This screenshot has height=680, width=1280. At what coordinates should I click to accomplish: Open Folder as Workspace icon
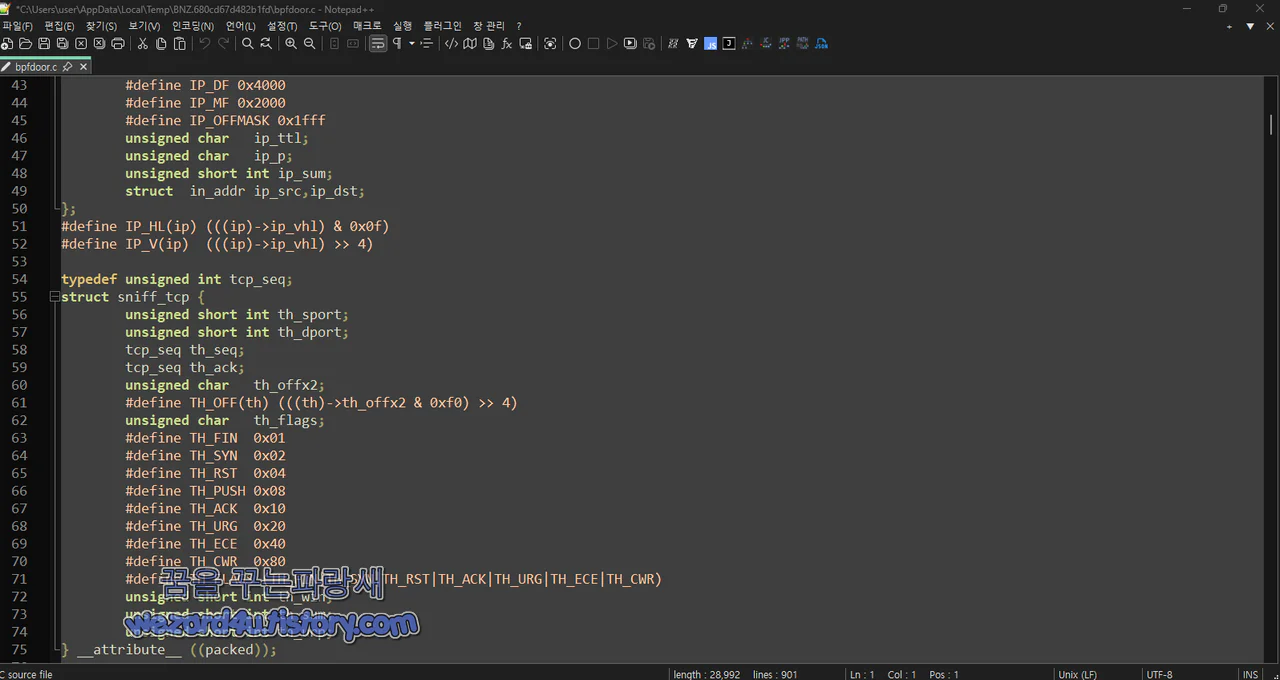click(x=526, y=44)
